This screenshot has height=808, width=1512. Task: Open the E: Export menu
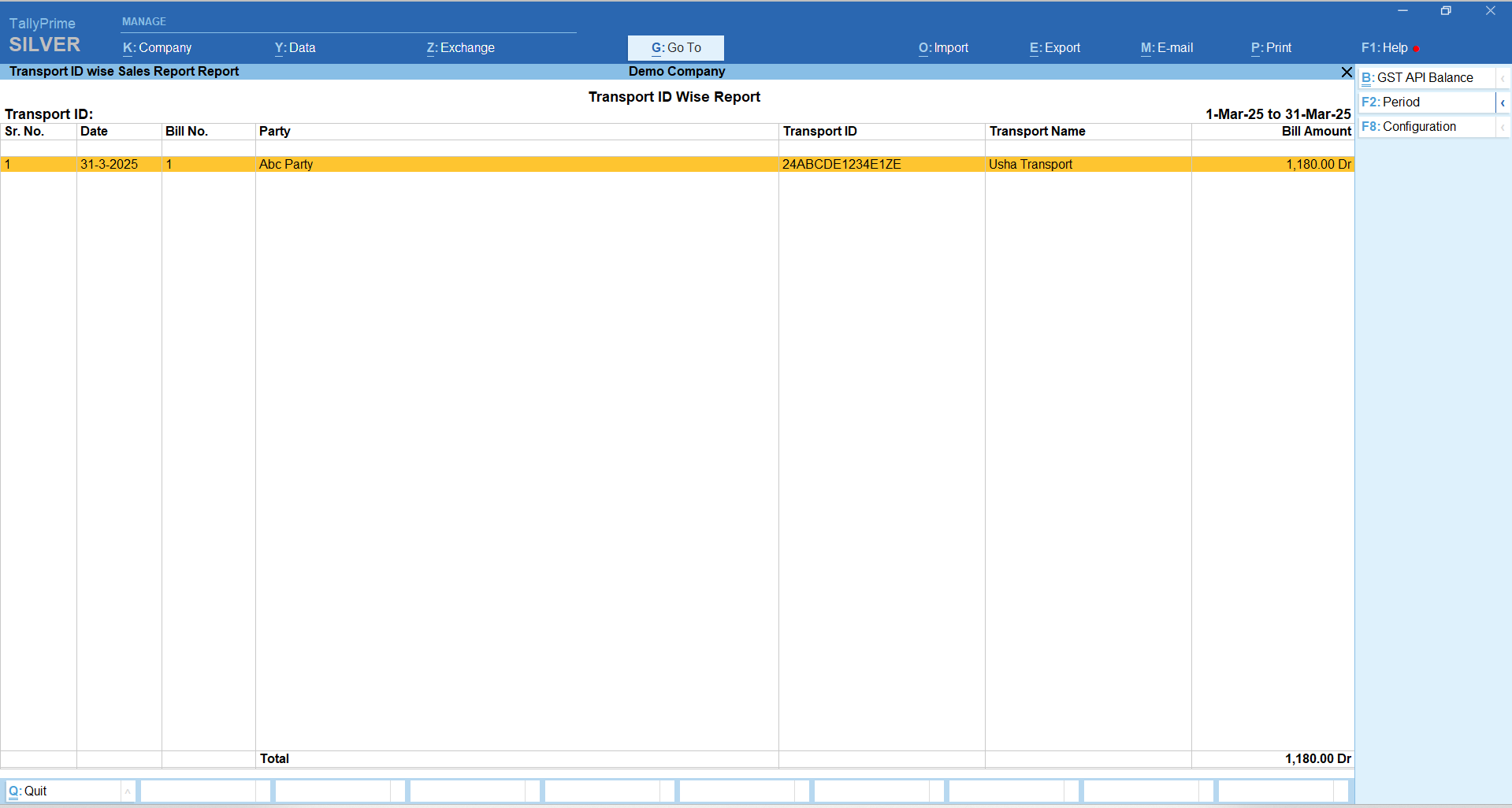(x=1054, y=48)
